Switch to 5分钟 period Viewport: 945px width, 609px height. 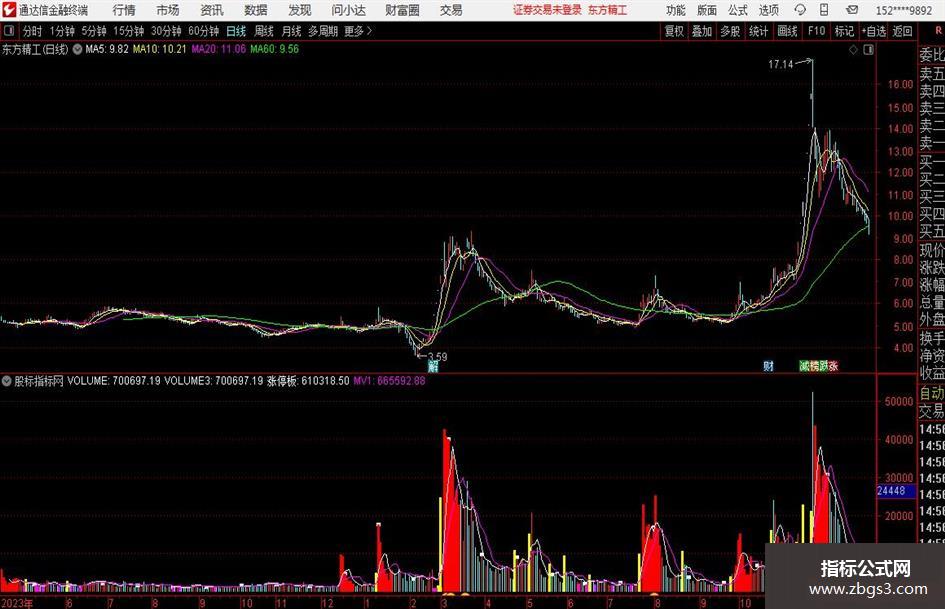[x=93, y=31]
